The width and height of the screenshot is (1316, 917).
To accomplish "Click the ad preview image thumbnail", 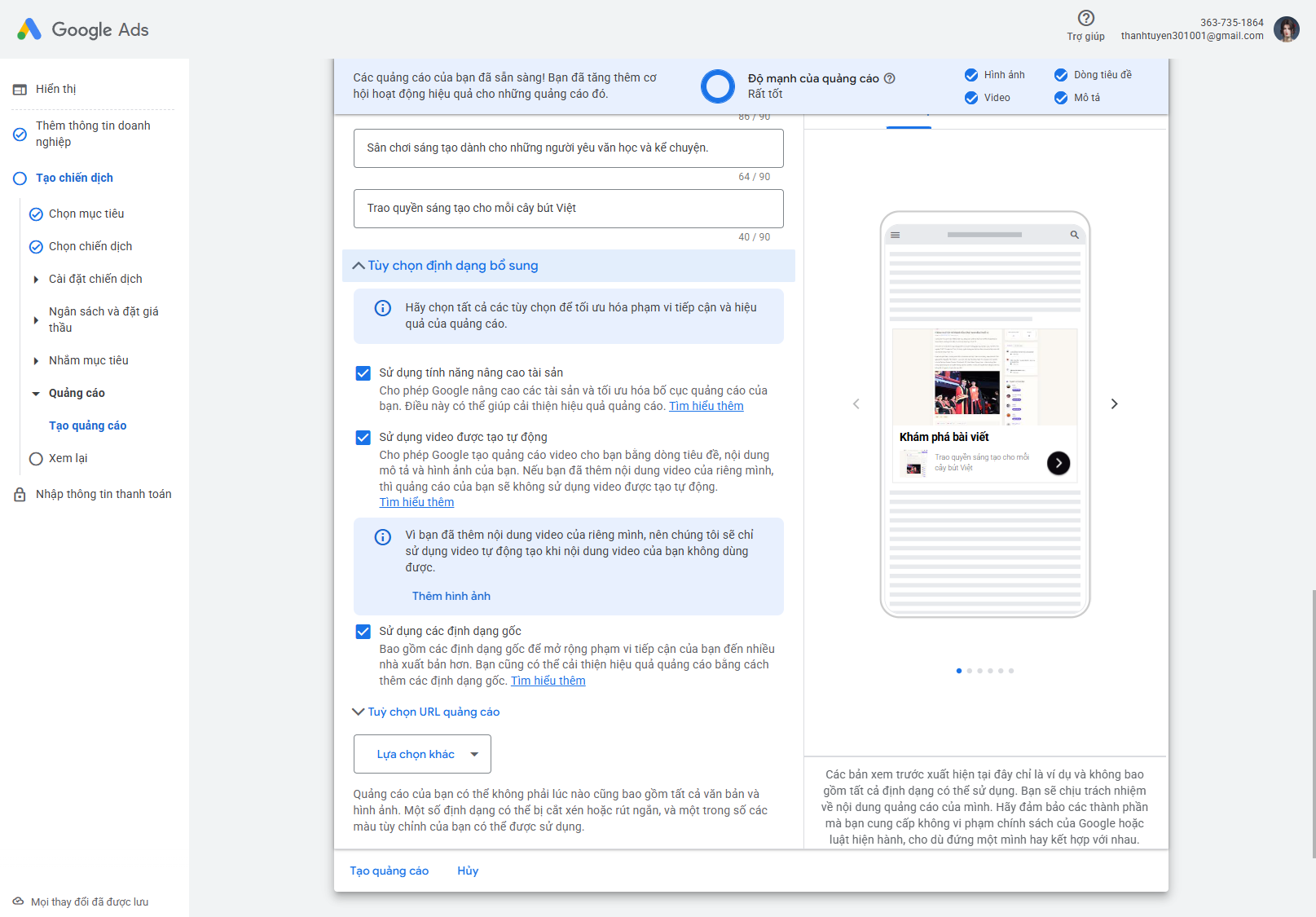I will point(984,377).
